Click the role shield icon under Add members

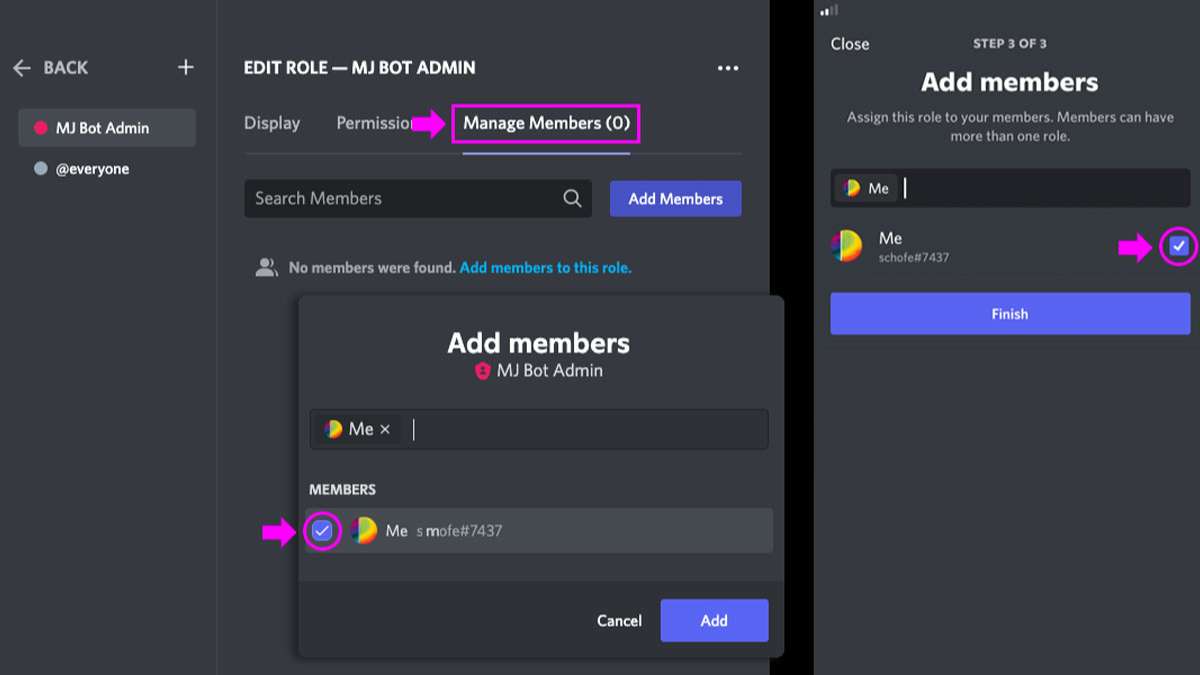(482, 371)
